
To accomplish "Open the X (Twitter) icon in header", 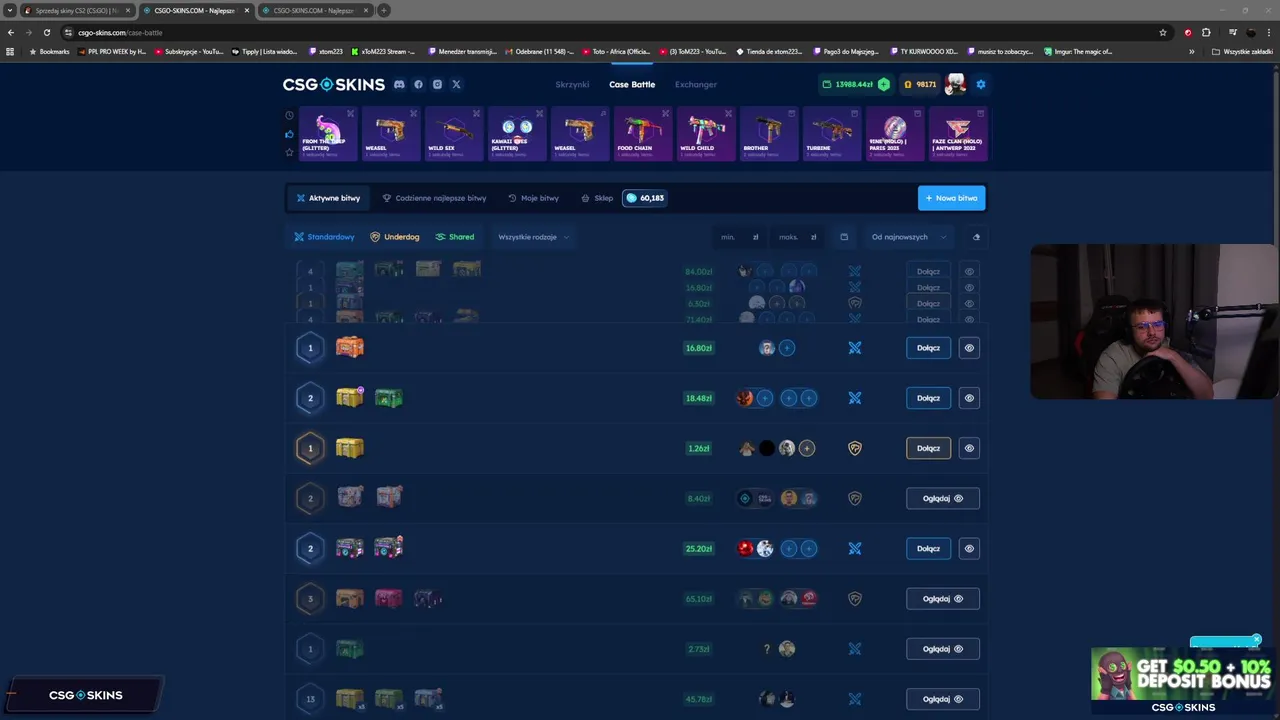I will [x=456, y=85].
